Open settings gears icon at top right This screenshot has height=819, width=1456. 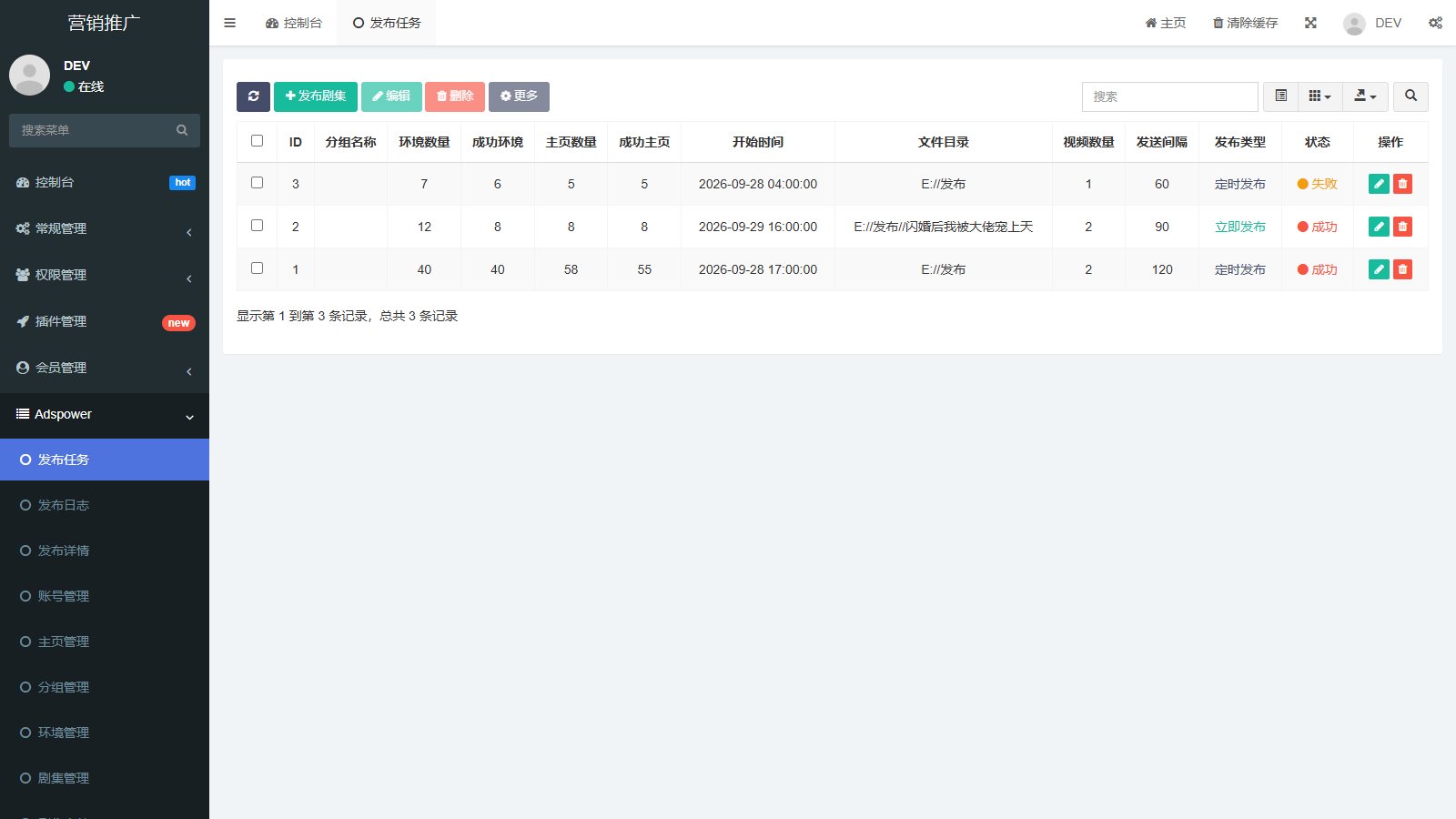(1435, 23)
